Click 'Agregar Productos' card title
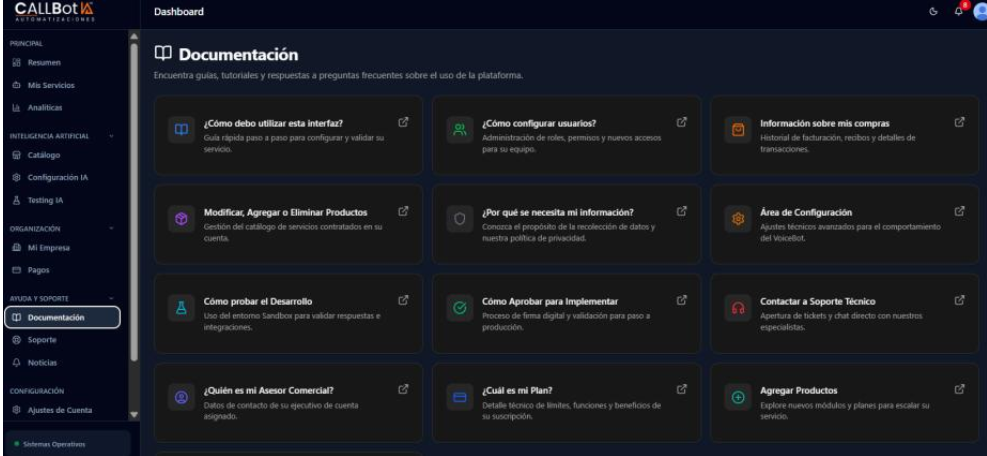Image resolution: width=987 pixels, height=456 pixels. tap(798, 390)
